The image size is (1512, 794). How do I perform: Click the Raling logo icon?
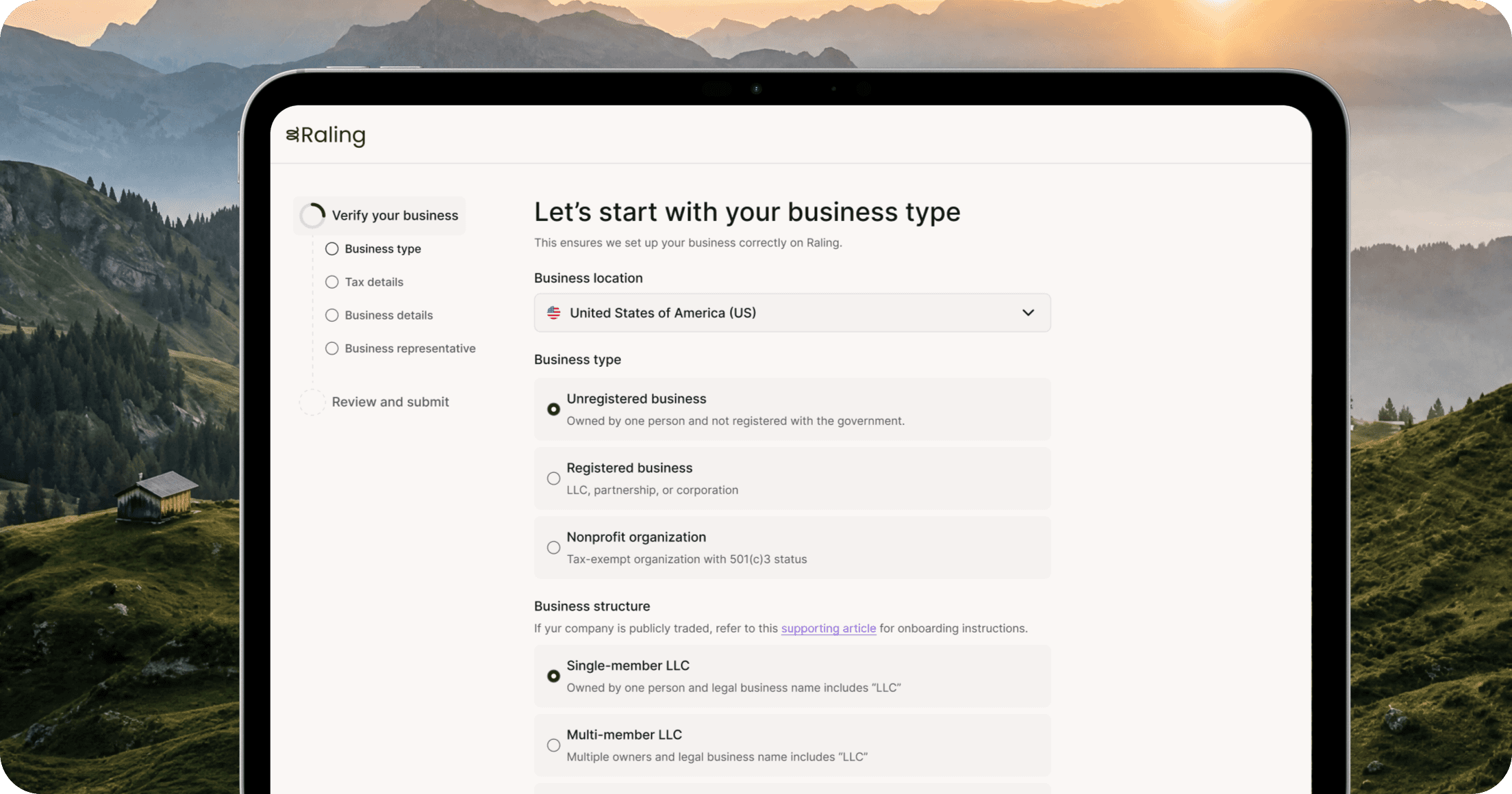[292, 135]
